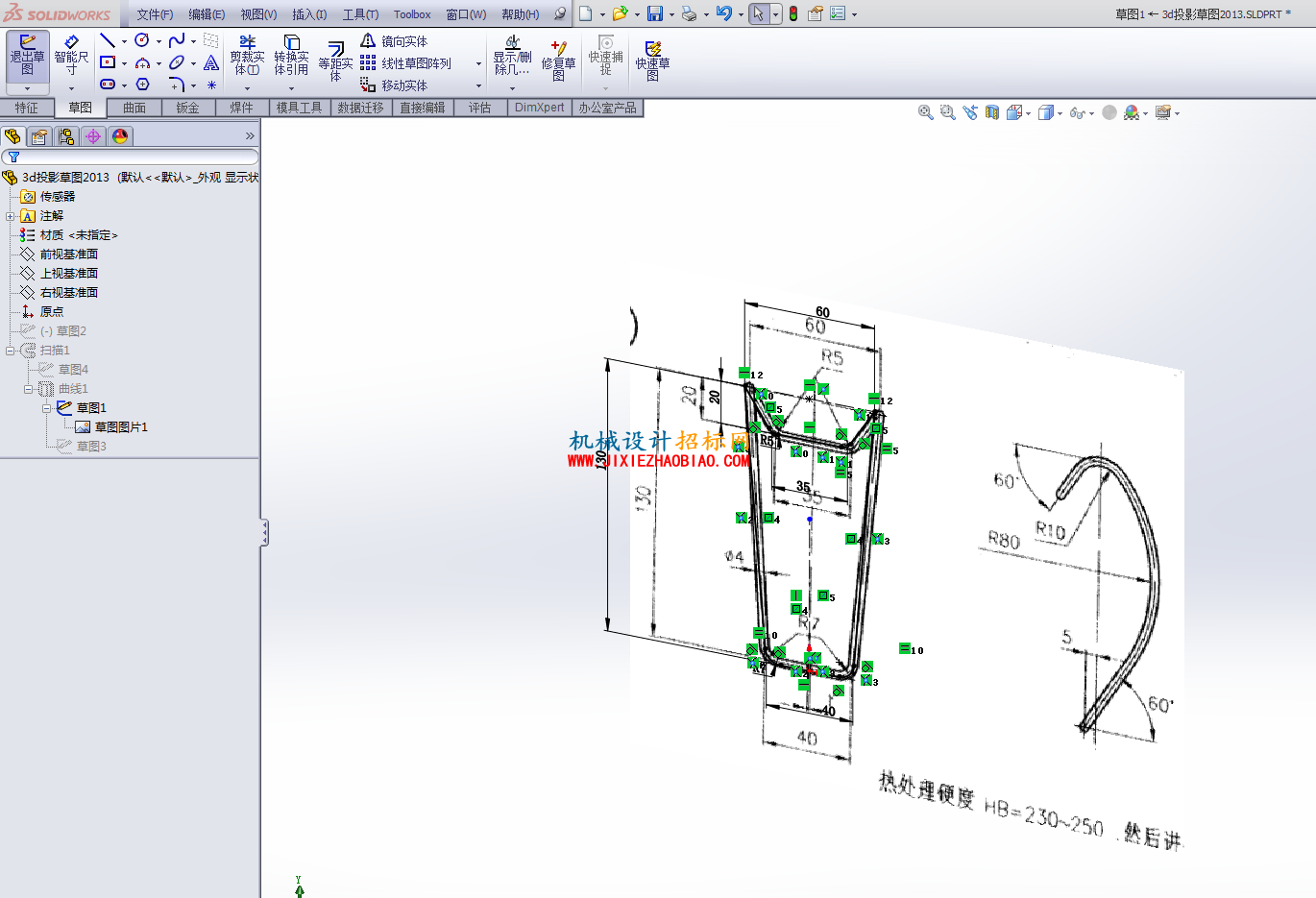Open the 工具(T) menu
1316x898 pixels.
[x=360, y=14]
